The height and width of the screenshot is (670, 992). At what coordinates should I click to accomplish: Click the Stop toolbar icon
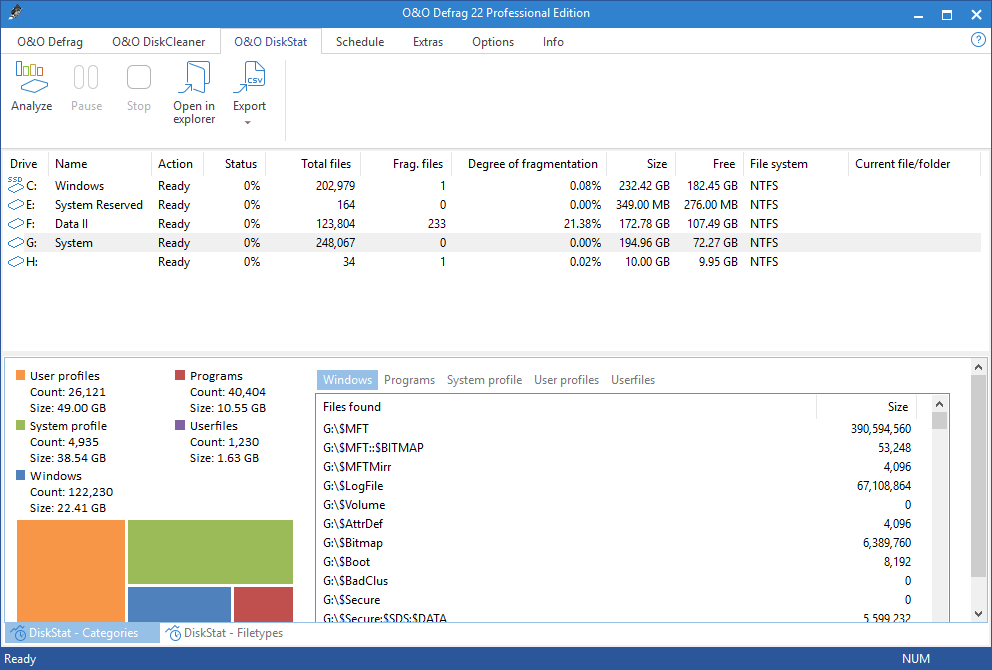click(x=139, y=77)
